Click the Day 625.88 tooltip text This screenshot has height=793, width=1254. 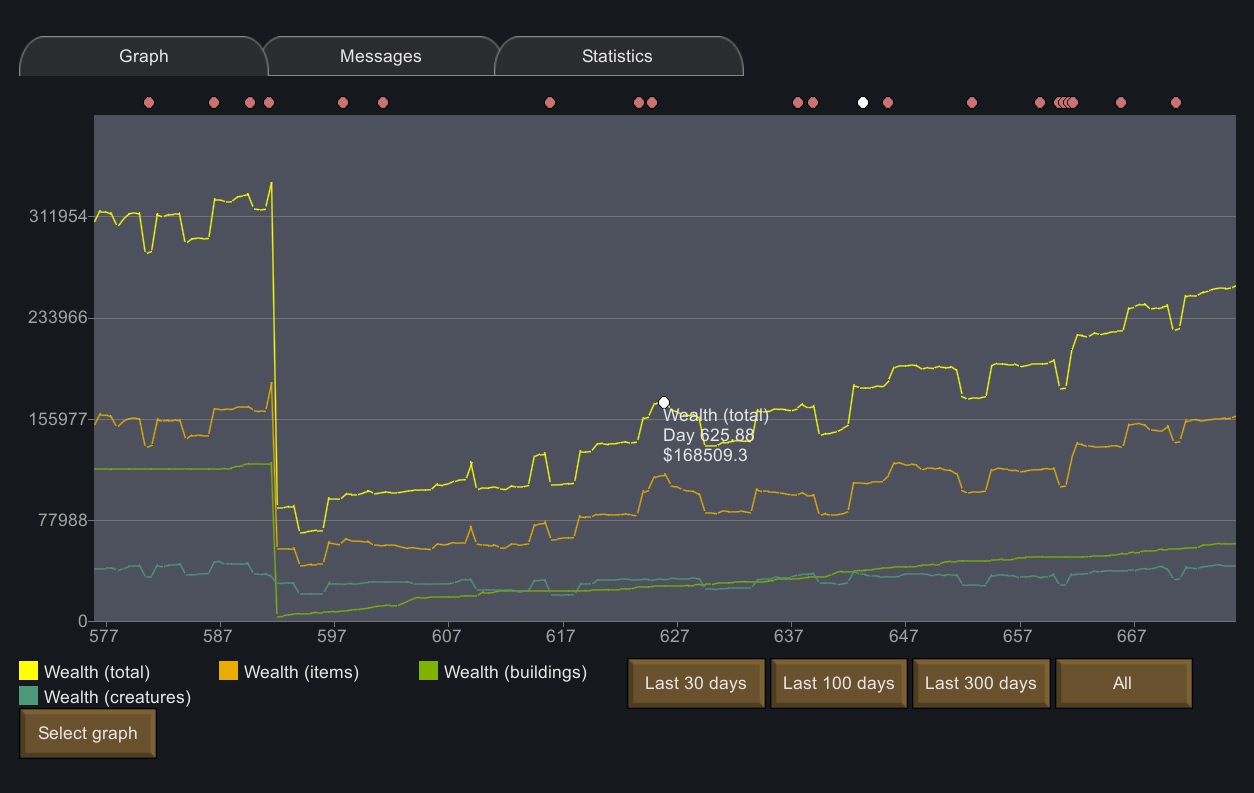(709, 435)
